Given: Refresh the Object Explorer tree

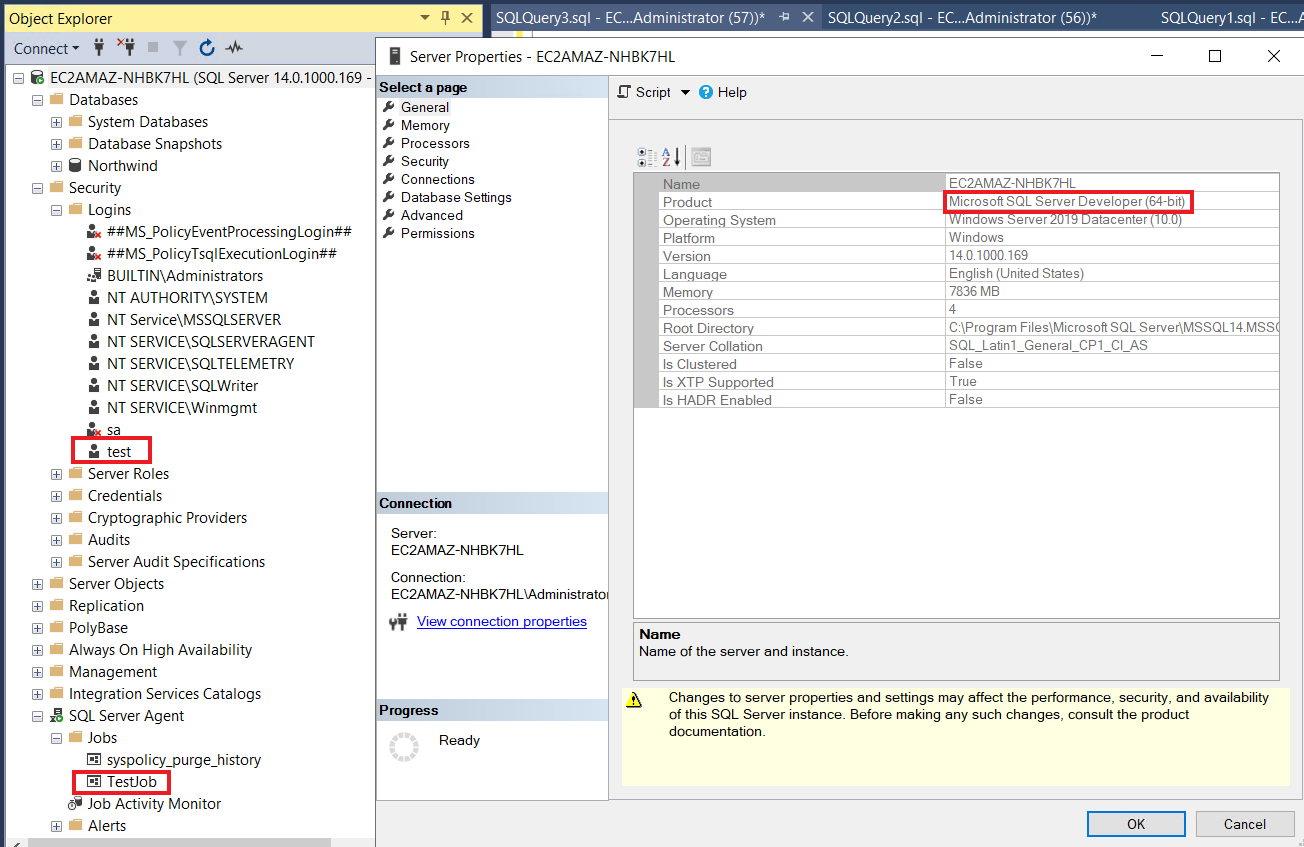Looking at the screenshot, I should (x=207, y=47).
